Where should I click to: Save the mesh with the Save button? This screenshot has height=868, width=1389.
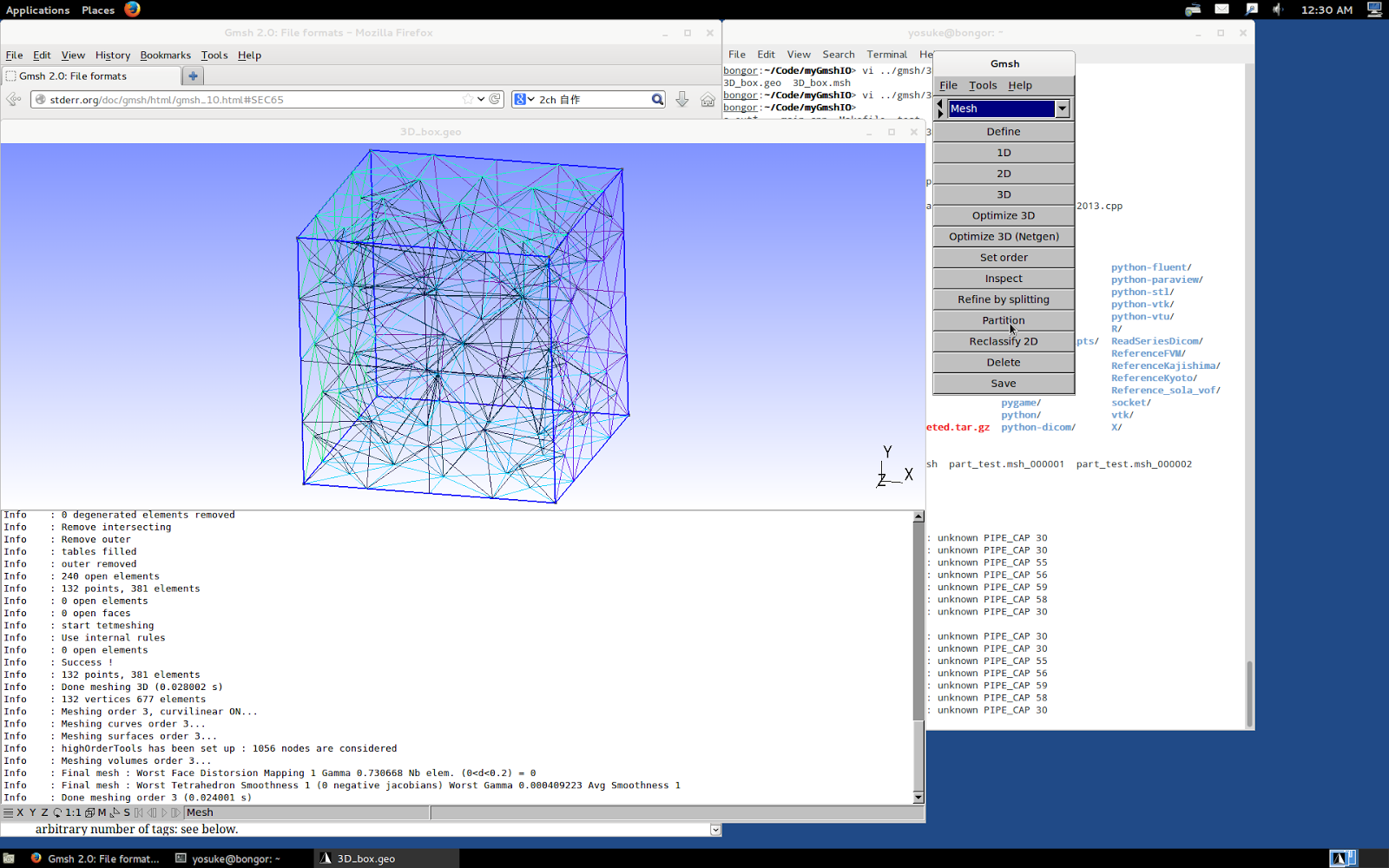coord(1004,384)
